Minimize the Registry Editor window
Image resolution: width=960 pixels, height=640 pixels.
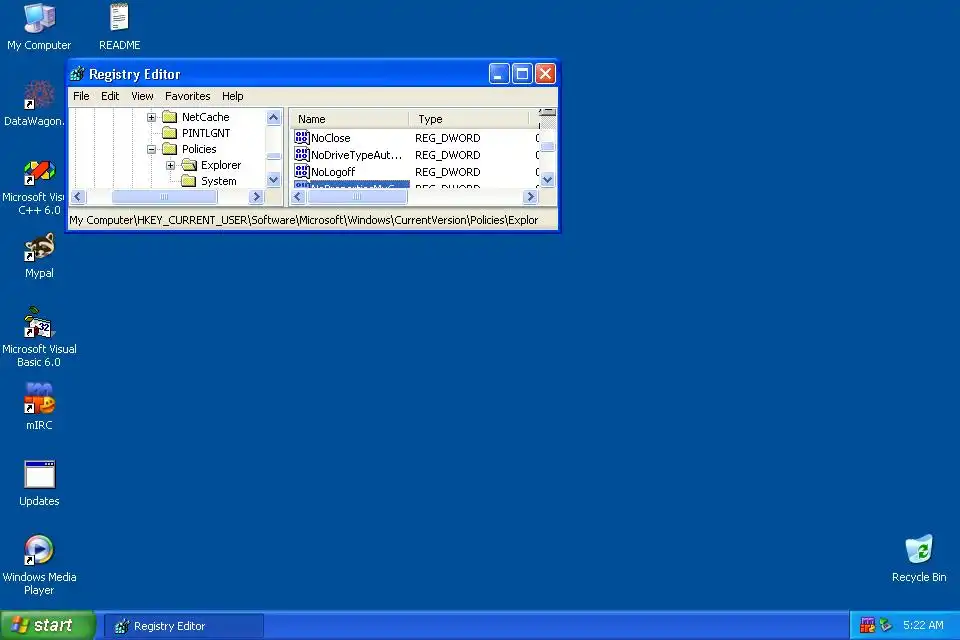tap(499, 74)
